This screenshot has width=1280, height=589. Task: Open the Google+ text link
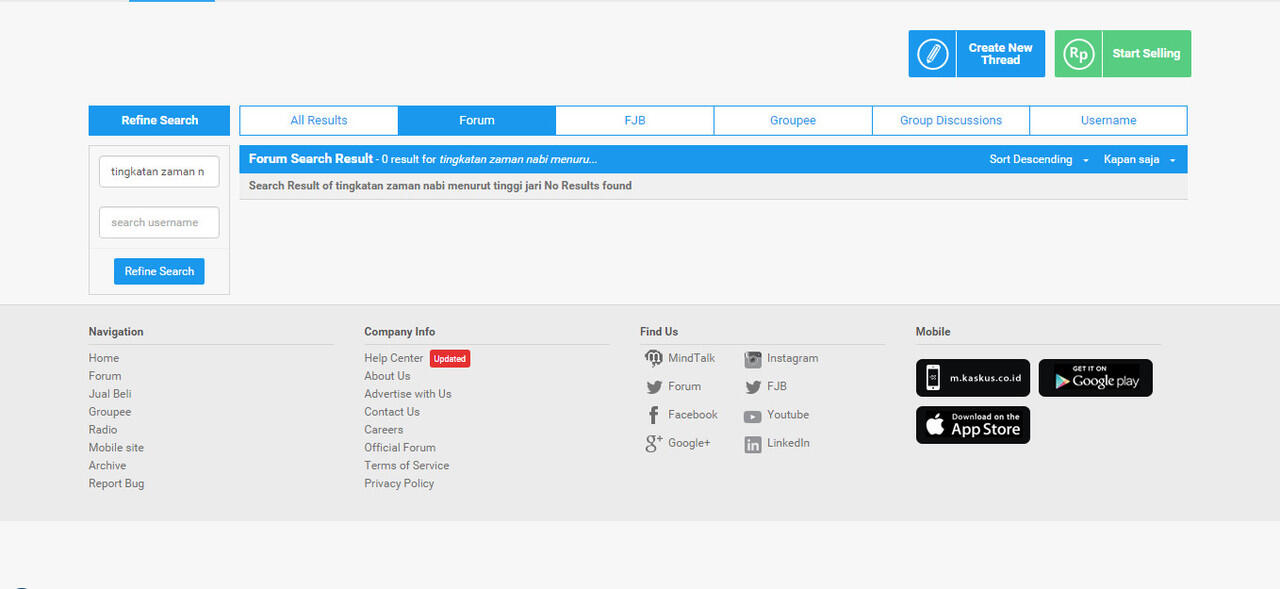(689, 442)
